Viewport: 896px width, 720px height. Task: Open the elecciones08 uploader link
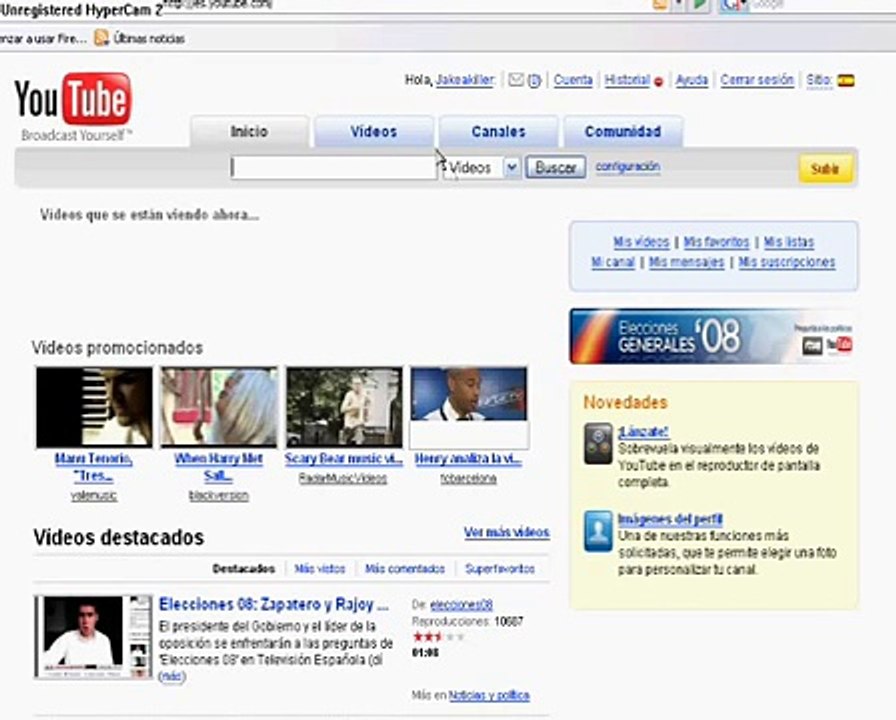point(461,605)
